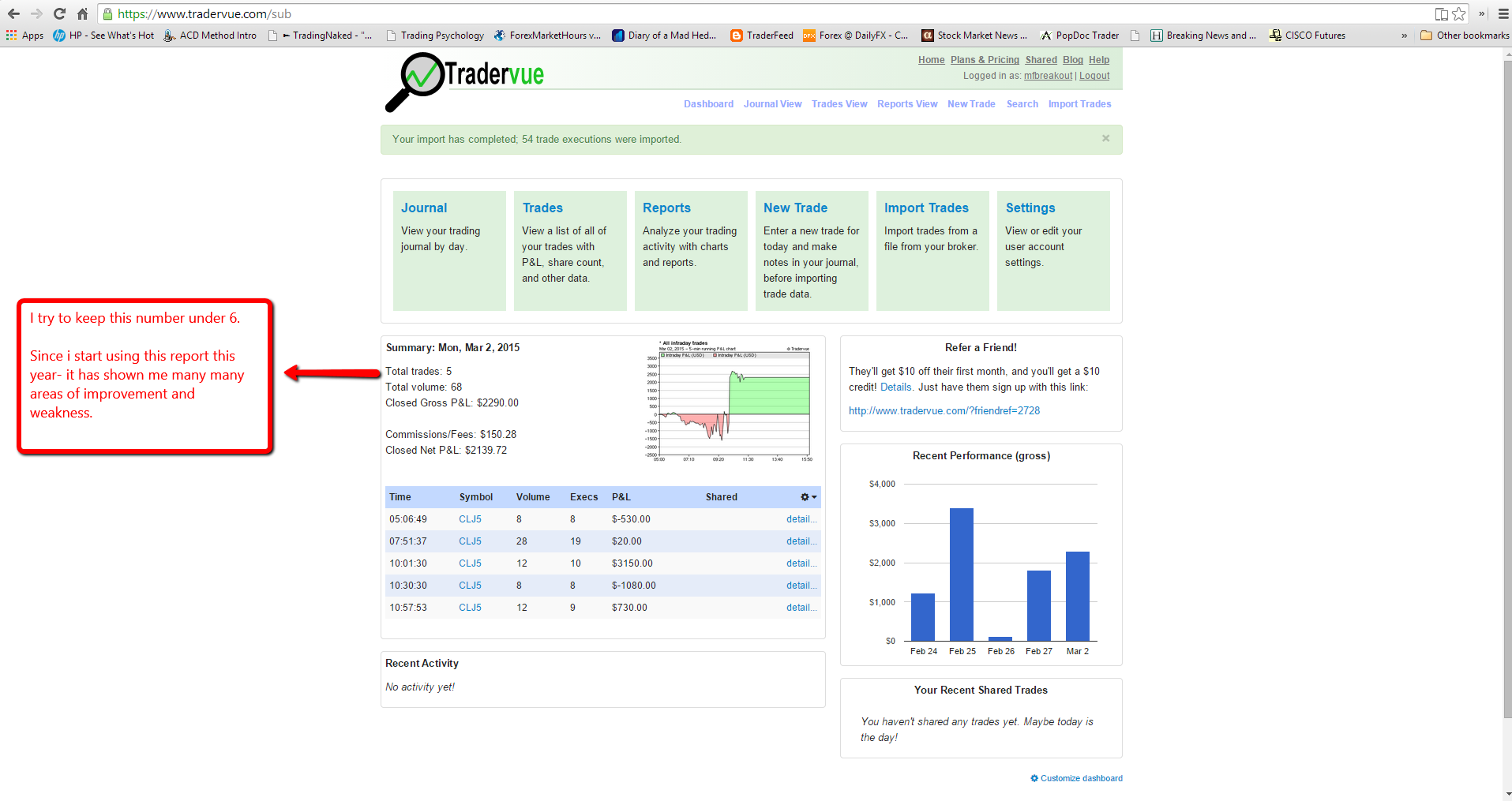Click the browser forward arrow
The width and height of the screenshot is (1512, 801).
click(36, 13)
